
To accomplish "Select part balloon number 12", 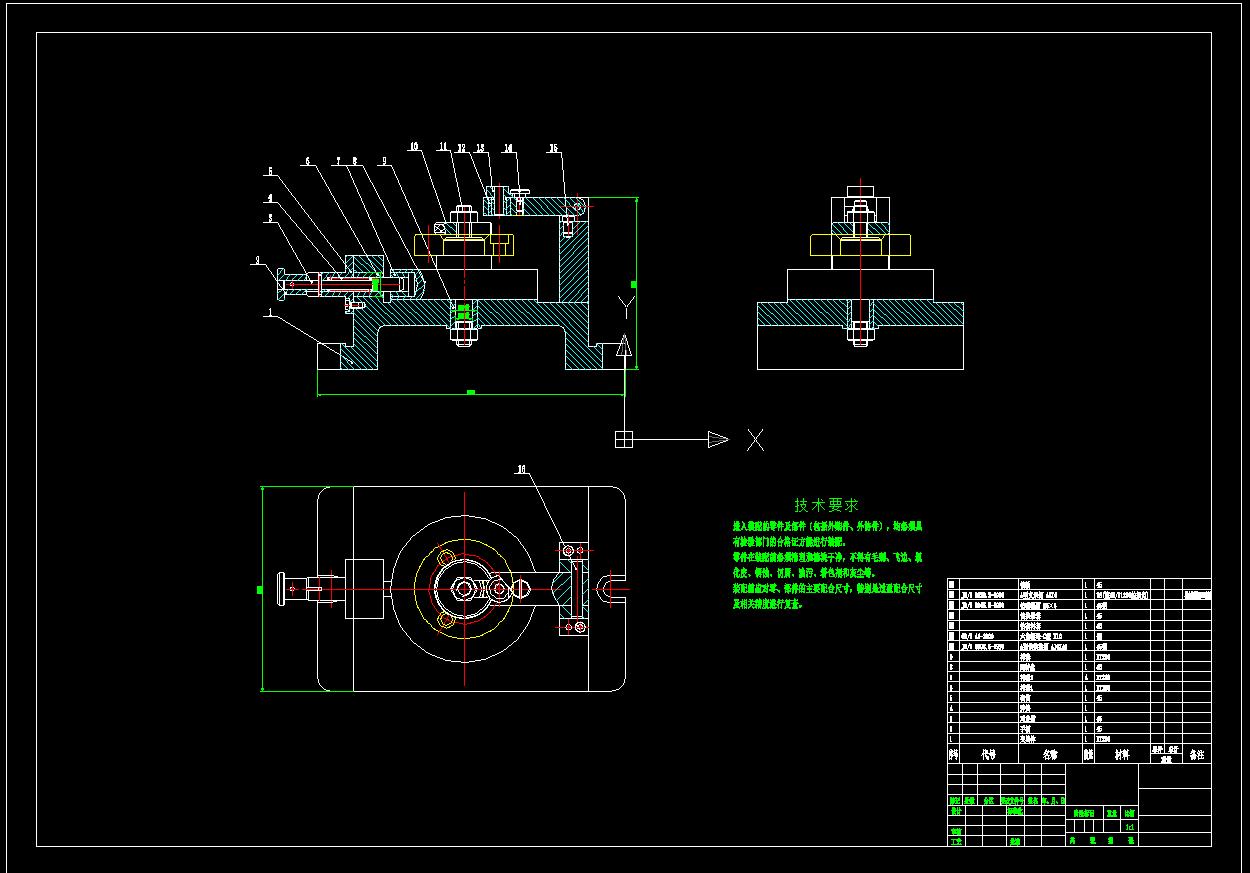I will pos(462,147).
